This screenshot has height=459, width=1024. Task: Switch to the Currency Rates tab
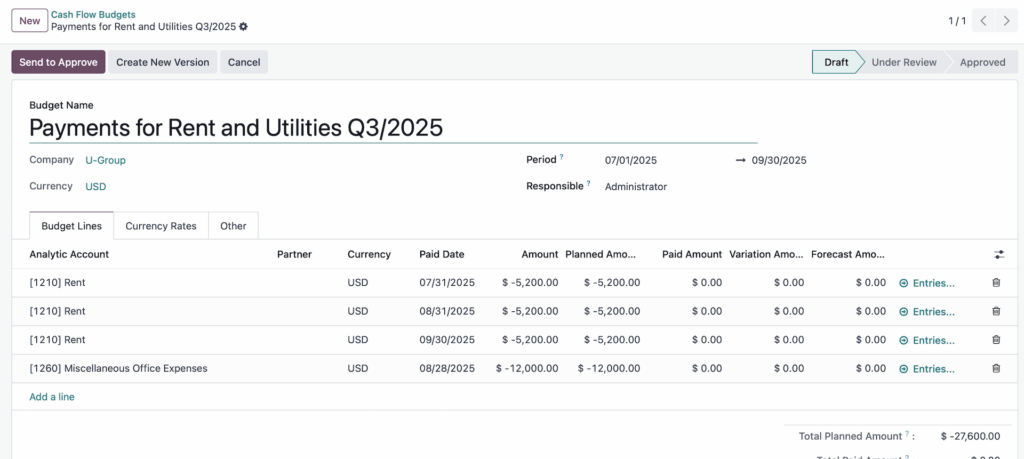click(161, 226)
